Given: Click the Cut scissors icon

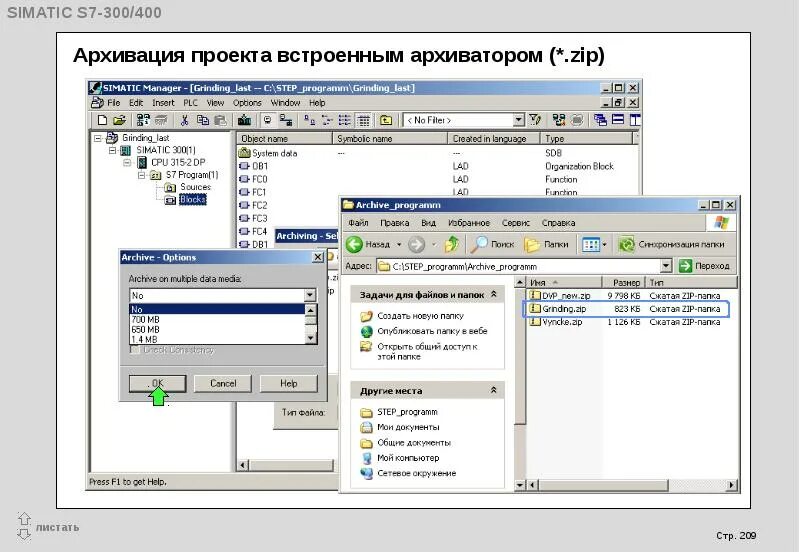Looking at the screenshot, I should pos(184,120).
